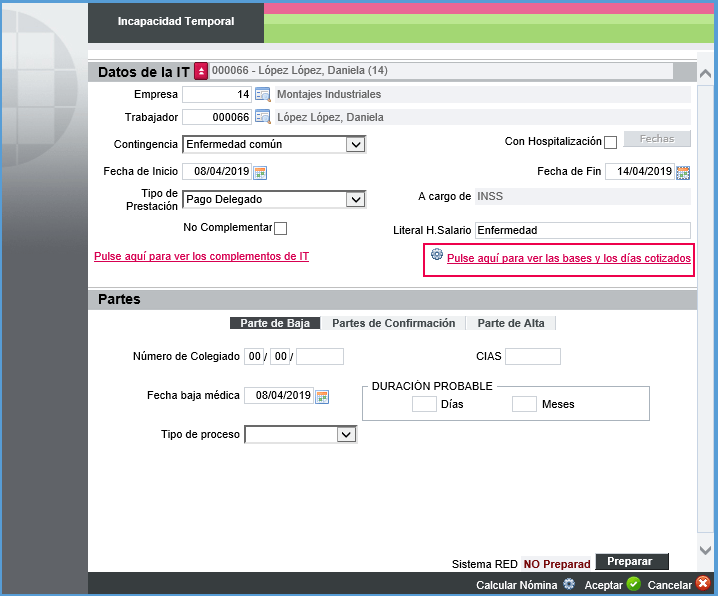Select the Parte de Baja tab
The width and height of the screenshot is (718, 596).
[275, 323]
